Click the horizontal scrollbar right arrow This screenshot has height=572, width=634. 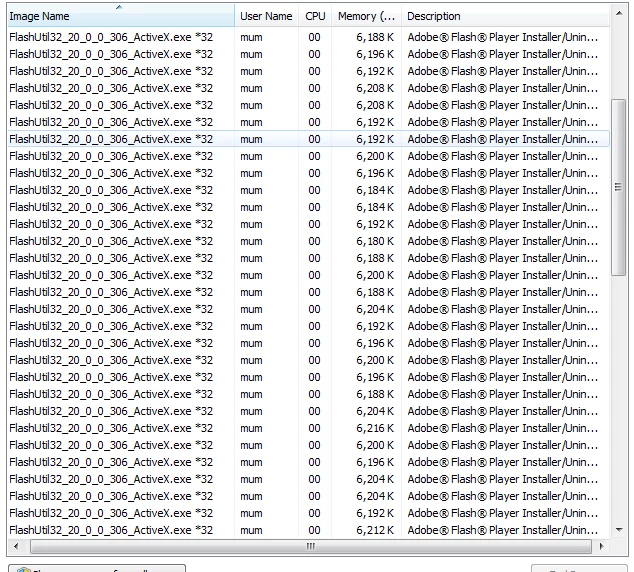click(x=602, y=547)
